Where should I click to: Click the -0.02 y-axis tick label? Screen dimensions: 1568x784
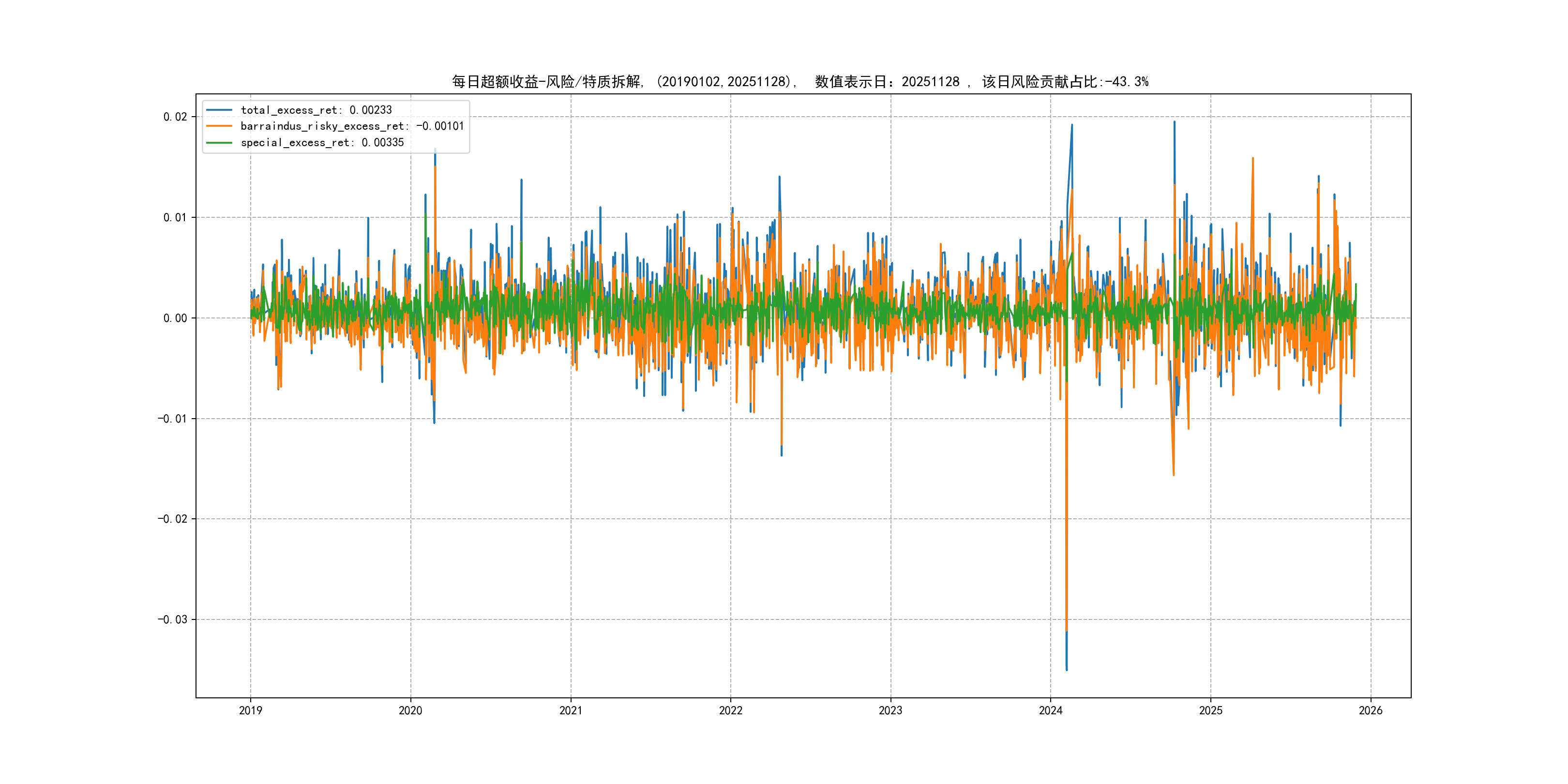(172, 519)
